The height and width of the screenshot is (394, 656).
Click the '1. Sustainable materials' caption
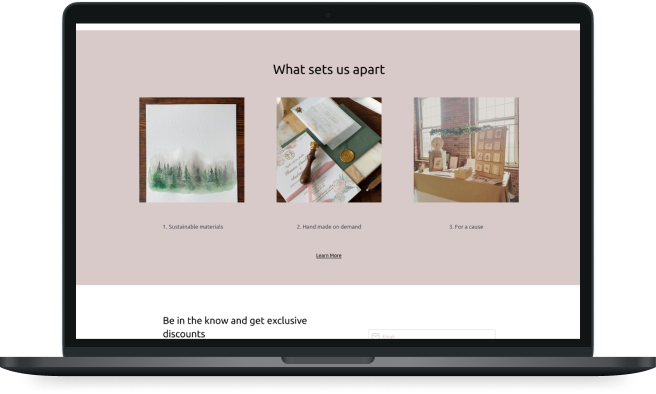pos(193,227)
